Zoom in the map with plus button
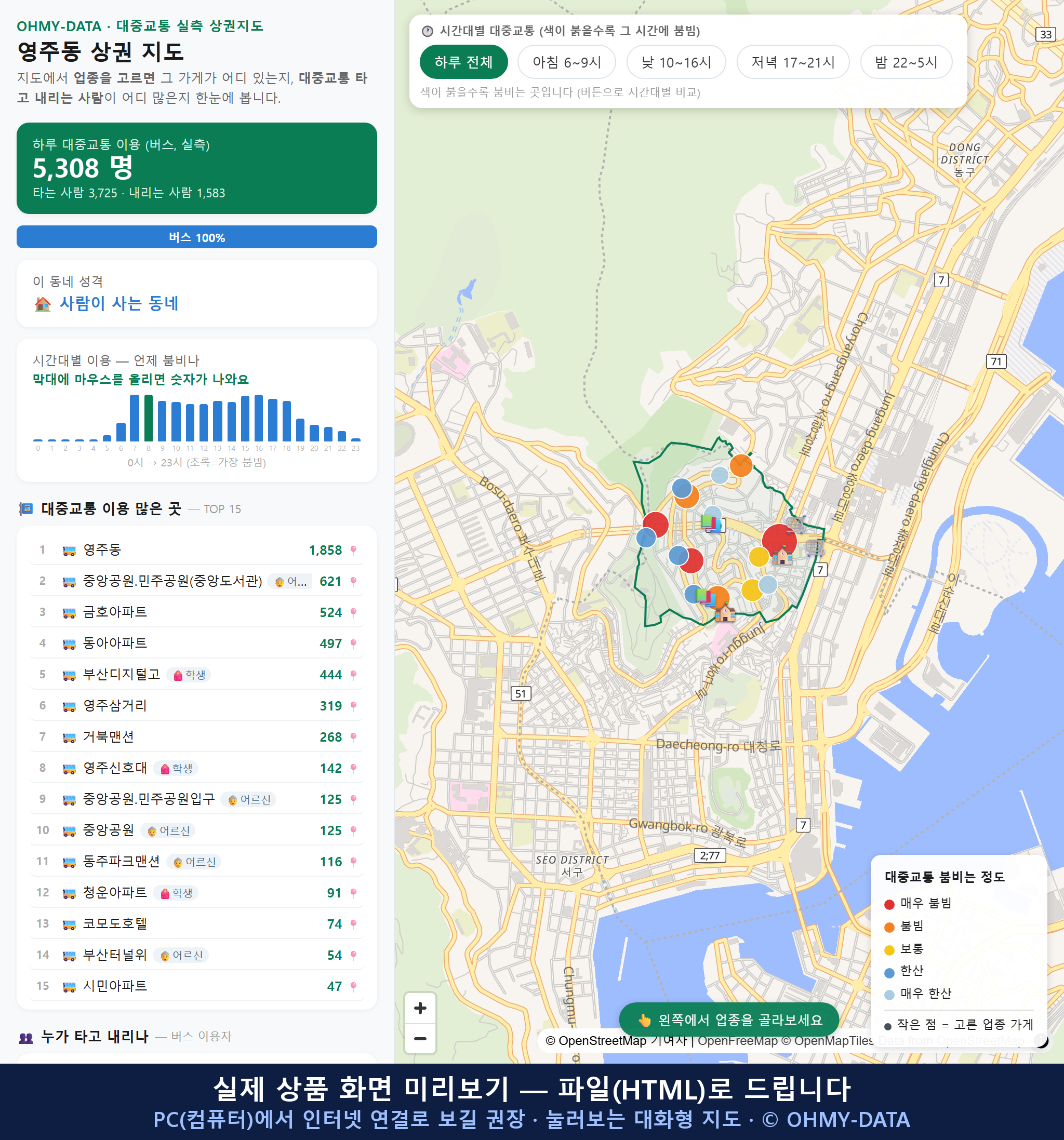 (x=420, y=1008)
